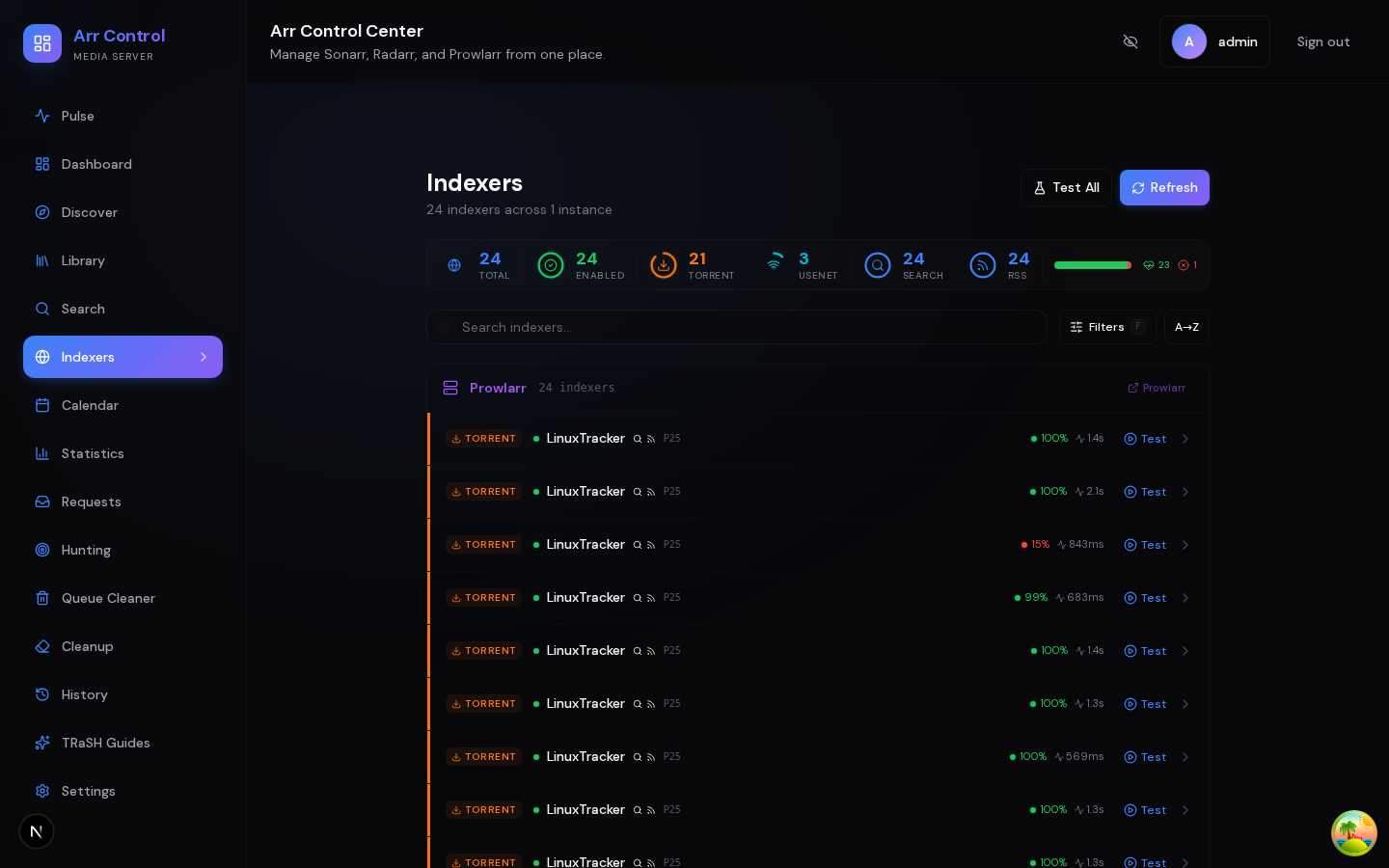Screen dimensions: 1389x868
Task: Click Sign out
Action: click(x=1323, y=41)
